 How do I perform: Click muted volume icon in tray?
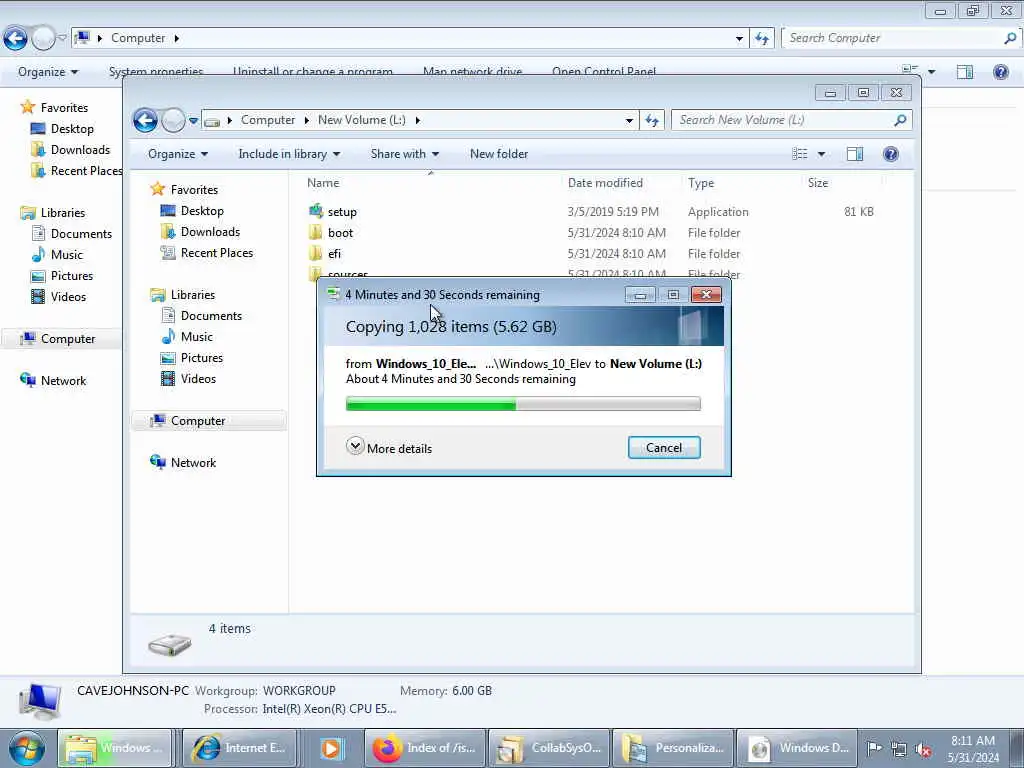coord(923,749)
